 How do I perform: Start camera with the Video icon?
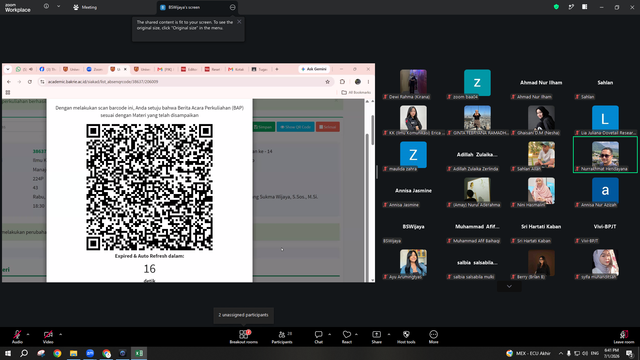48,334
